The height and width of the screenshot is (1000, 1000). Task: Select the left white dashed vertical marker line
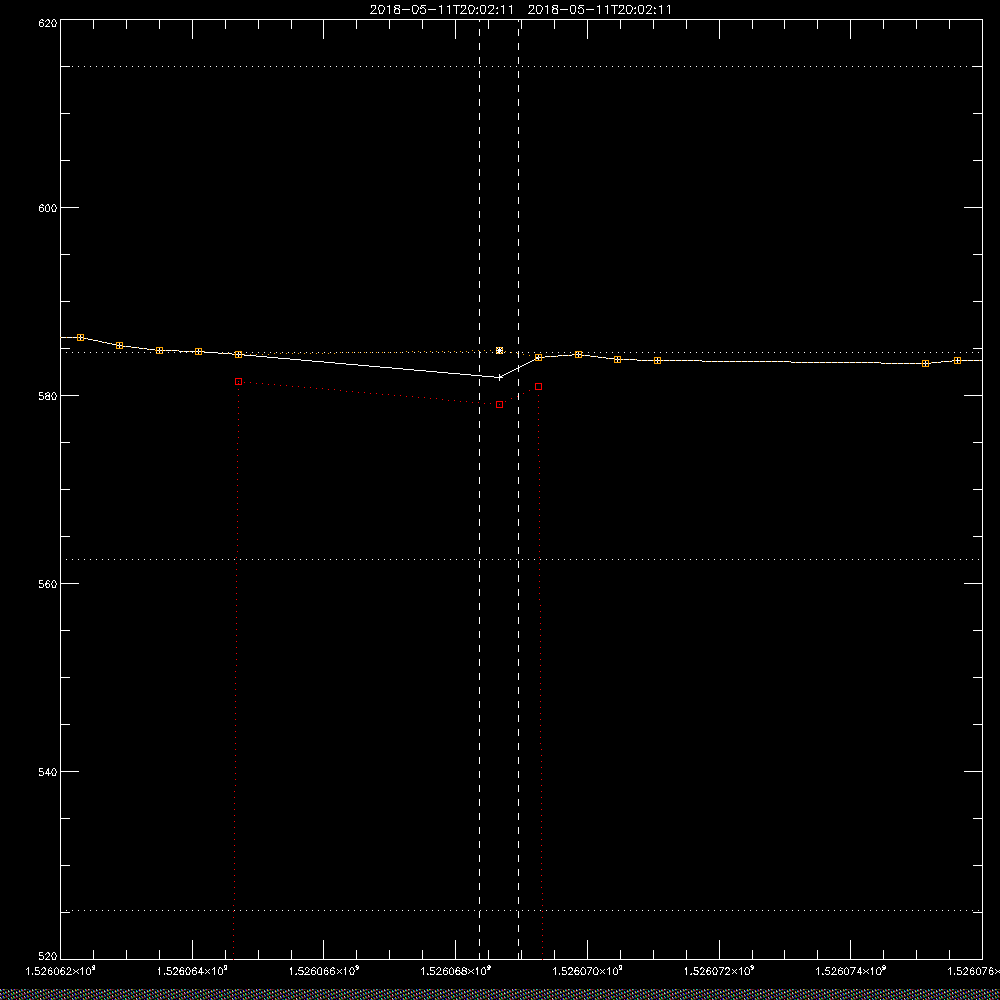pos(480,489)
